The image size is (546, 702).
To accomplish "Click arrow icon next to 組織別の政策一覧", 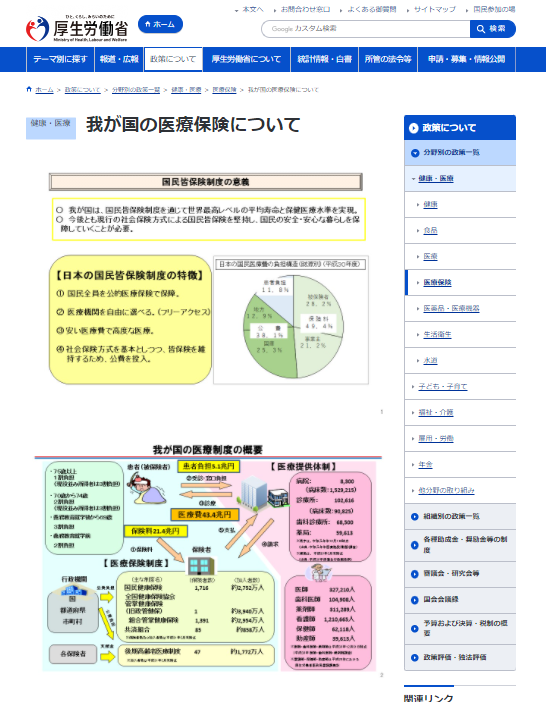I will click(415, 517).
